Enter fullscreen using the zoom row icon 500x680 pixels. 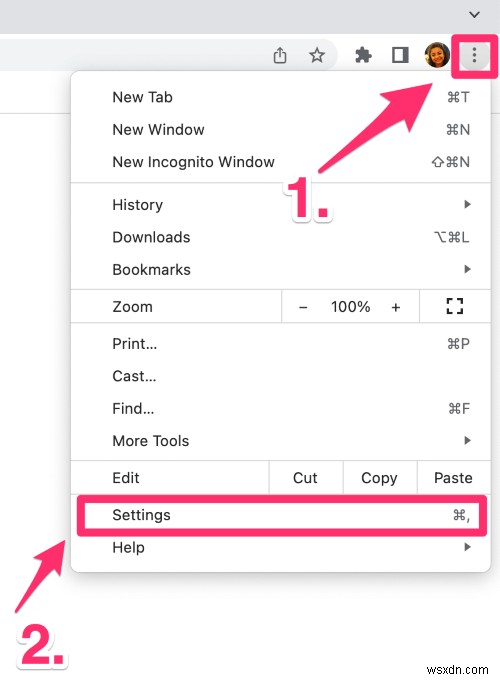tap(454, 306)
